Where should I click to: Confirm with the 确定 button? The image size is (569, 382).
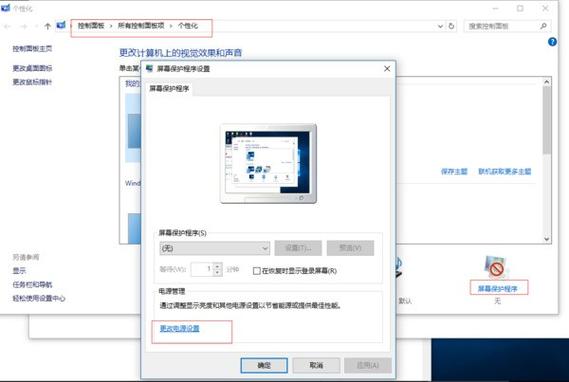coord(264,365)
